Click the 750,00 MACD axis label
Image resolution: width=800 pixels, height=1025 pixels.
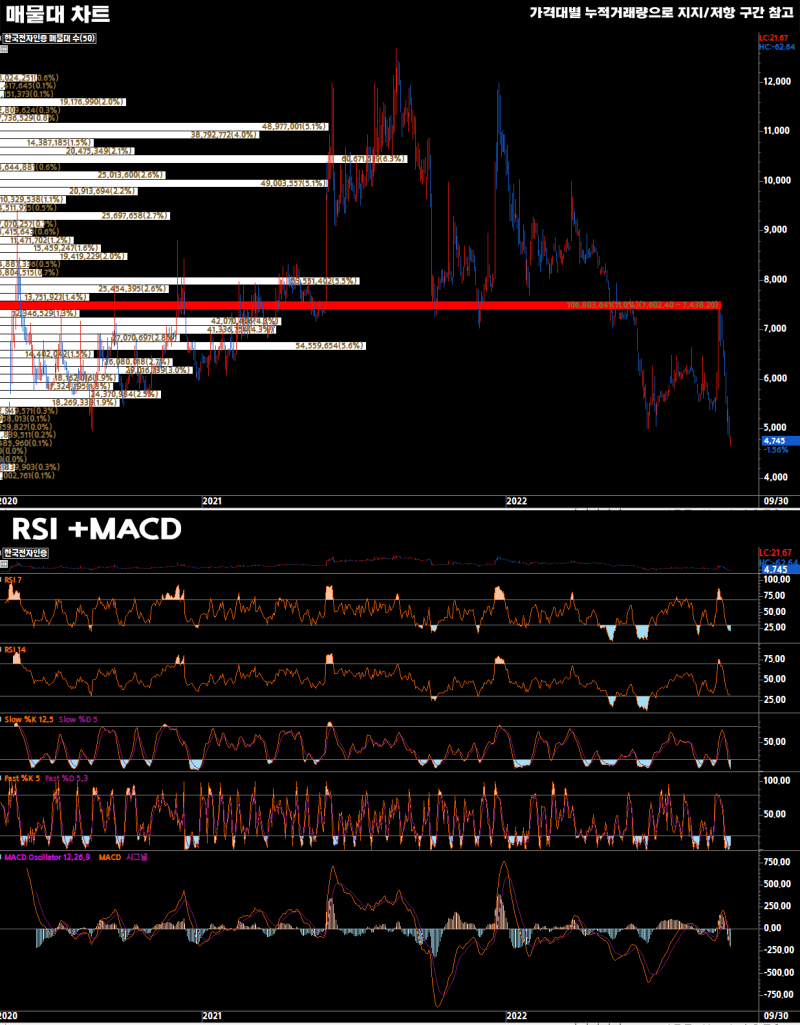(x=776, y=862)
